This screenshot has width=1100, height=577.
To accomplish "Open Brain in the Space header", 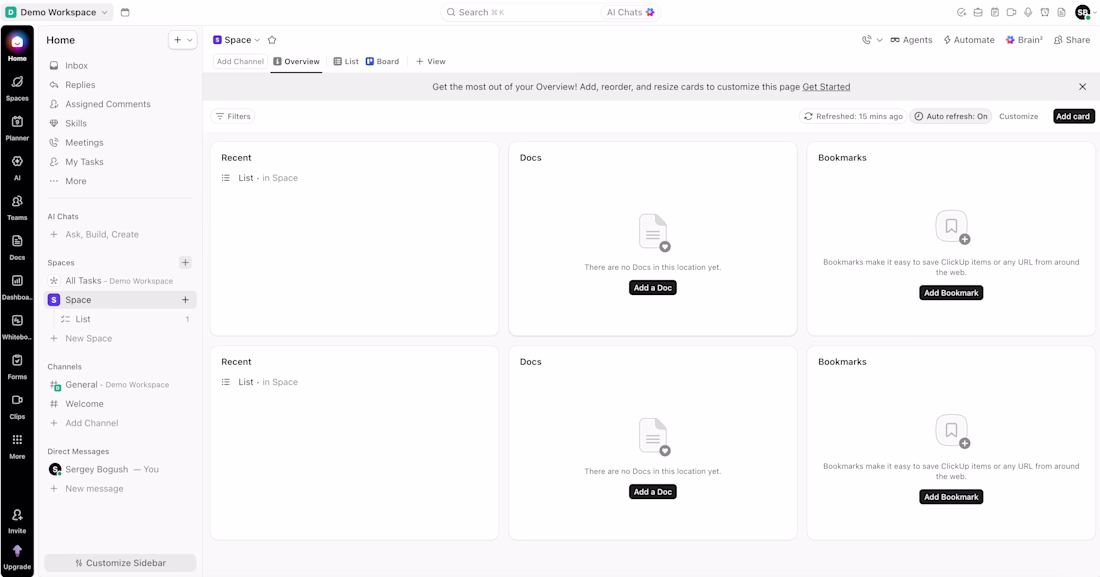I will [x=1024, y=40].
